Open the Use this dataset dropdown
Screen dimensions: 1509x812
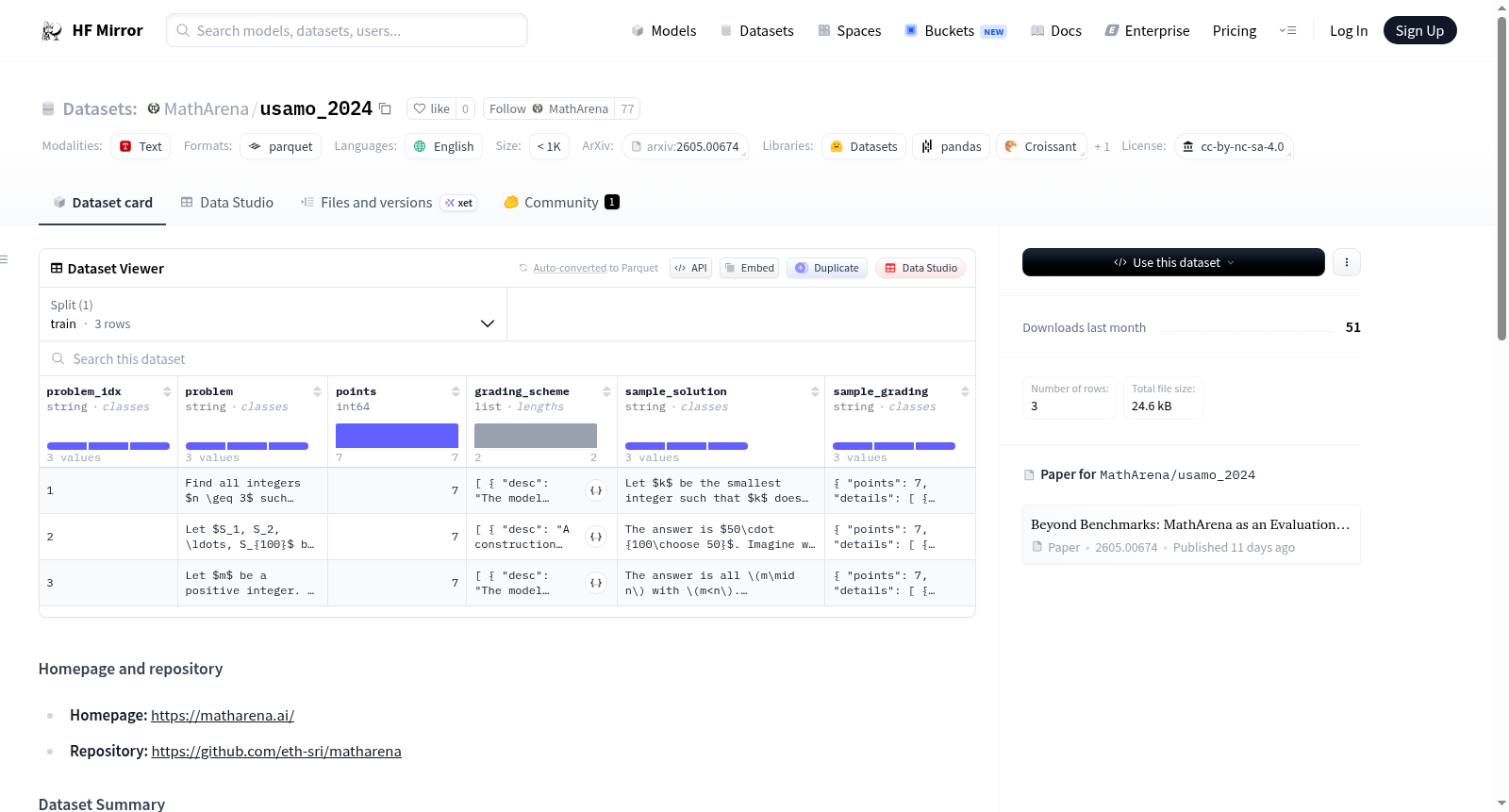(x=1173, y=262)
